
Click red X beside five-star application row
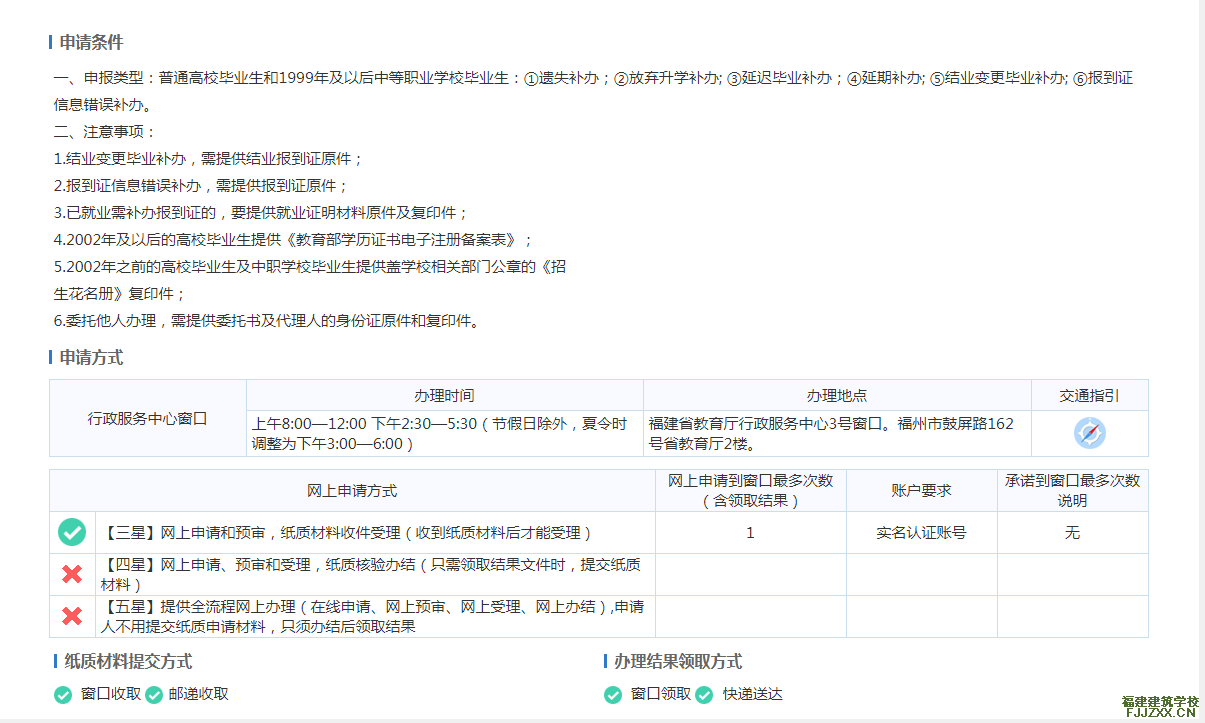[x=72, y=616]
